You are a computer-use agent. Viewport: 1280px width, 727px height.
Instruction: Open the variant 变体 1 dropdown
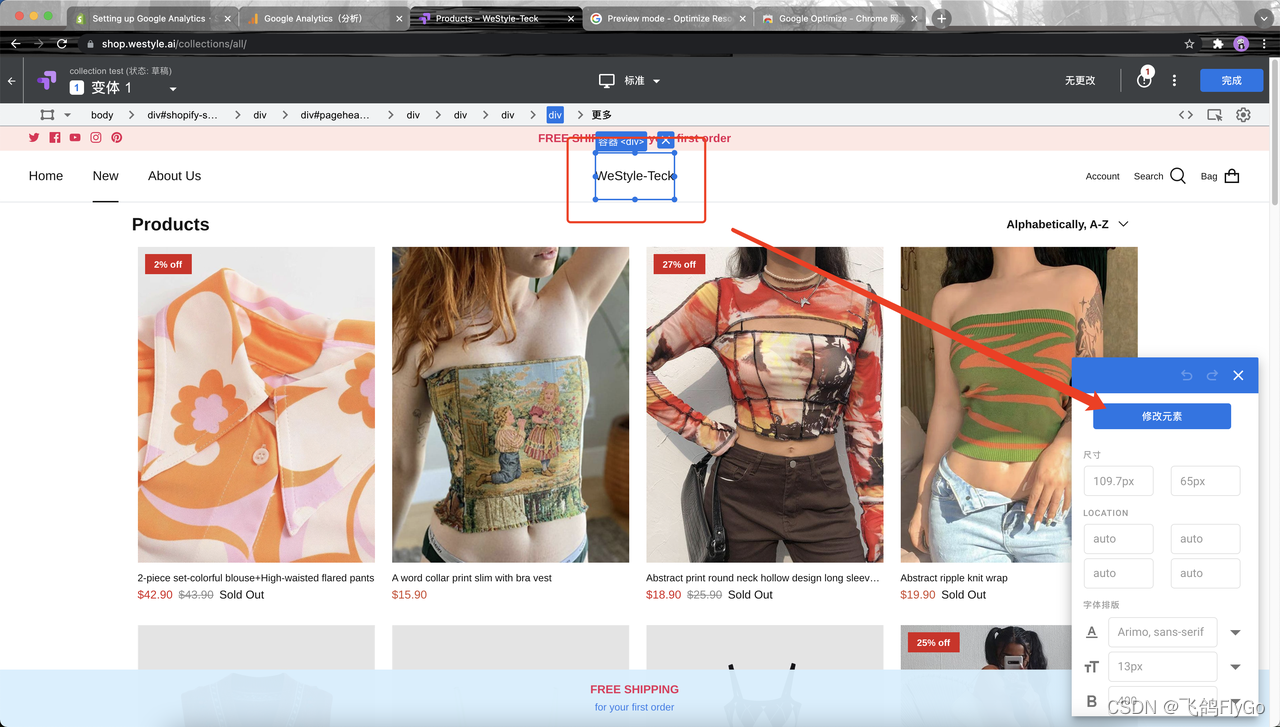172,89
